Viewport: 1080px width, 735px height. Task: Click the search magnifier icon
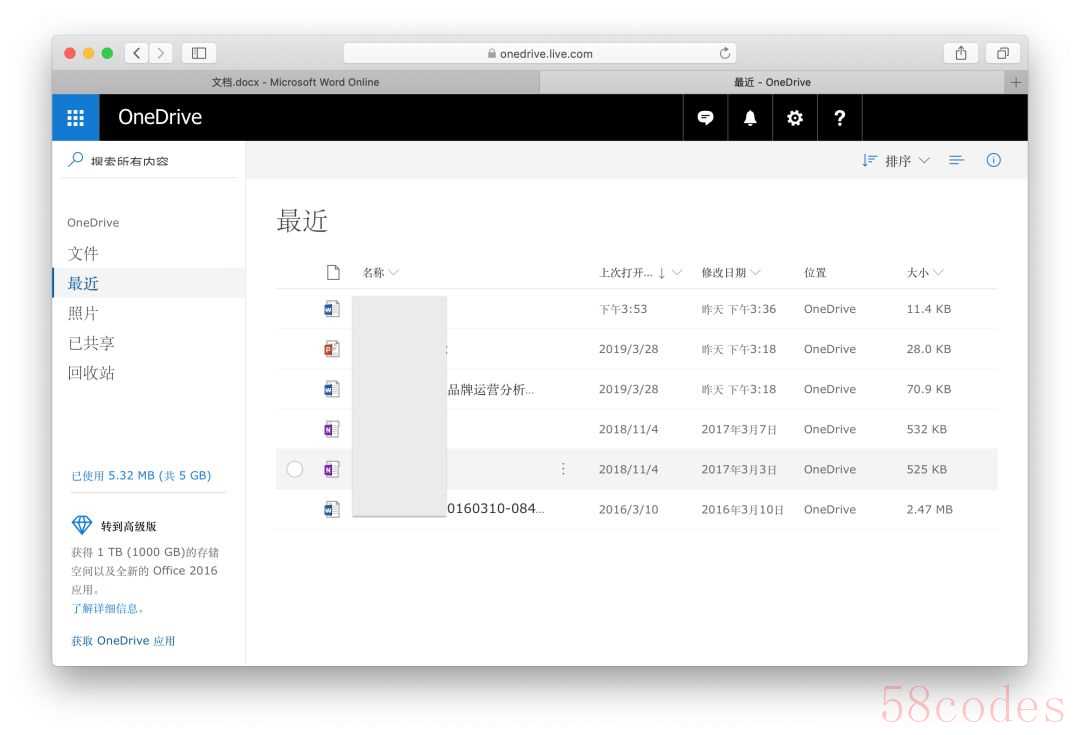(x=76, y=160)
